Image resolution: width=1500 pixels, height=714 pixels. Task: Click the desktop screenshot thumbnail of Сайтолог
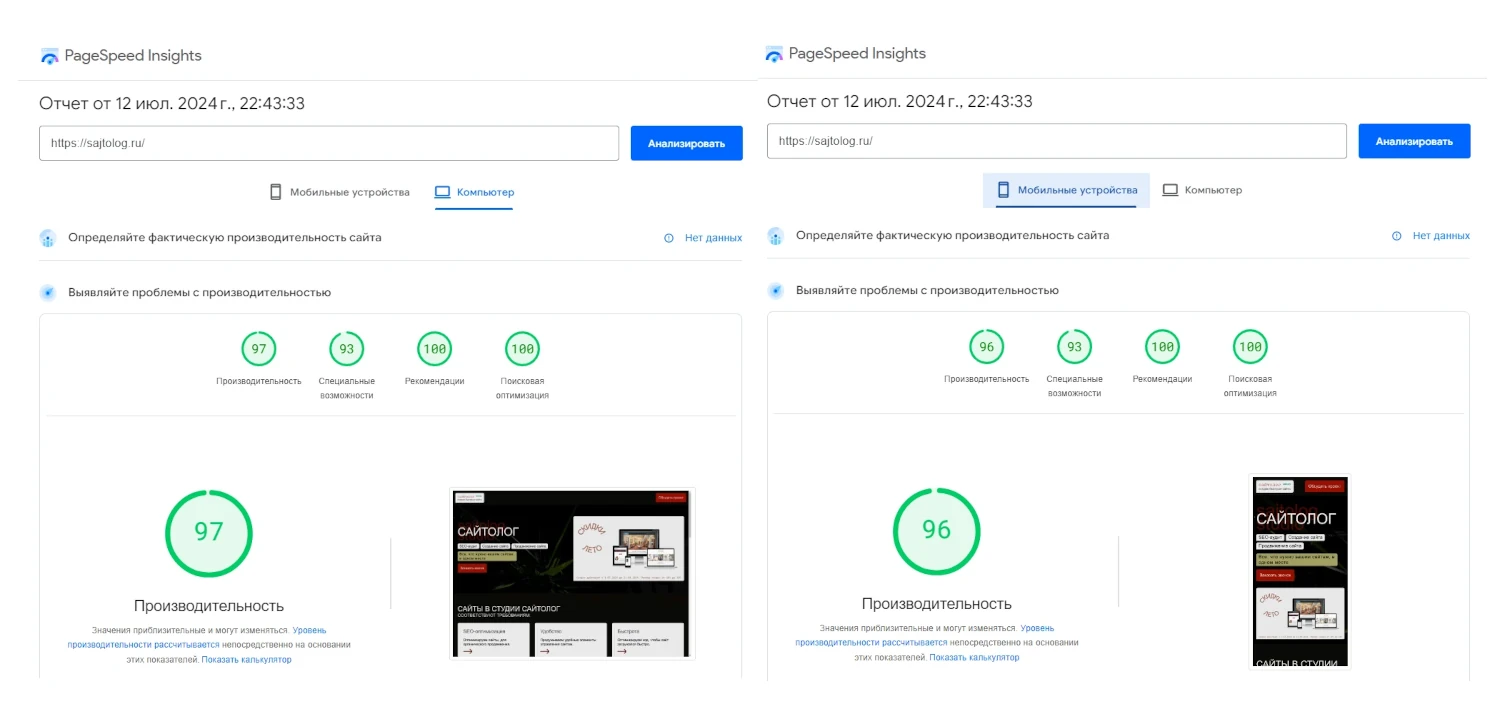(572, 573)
